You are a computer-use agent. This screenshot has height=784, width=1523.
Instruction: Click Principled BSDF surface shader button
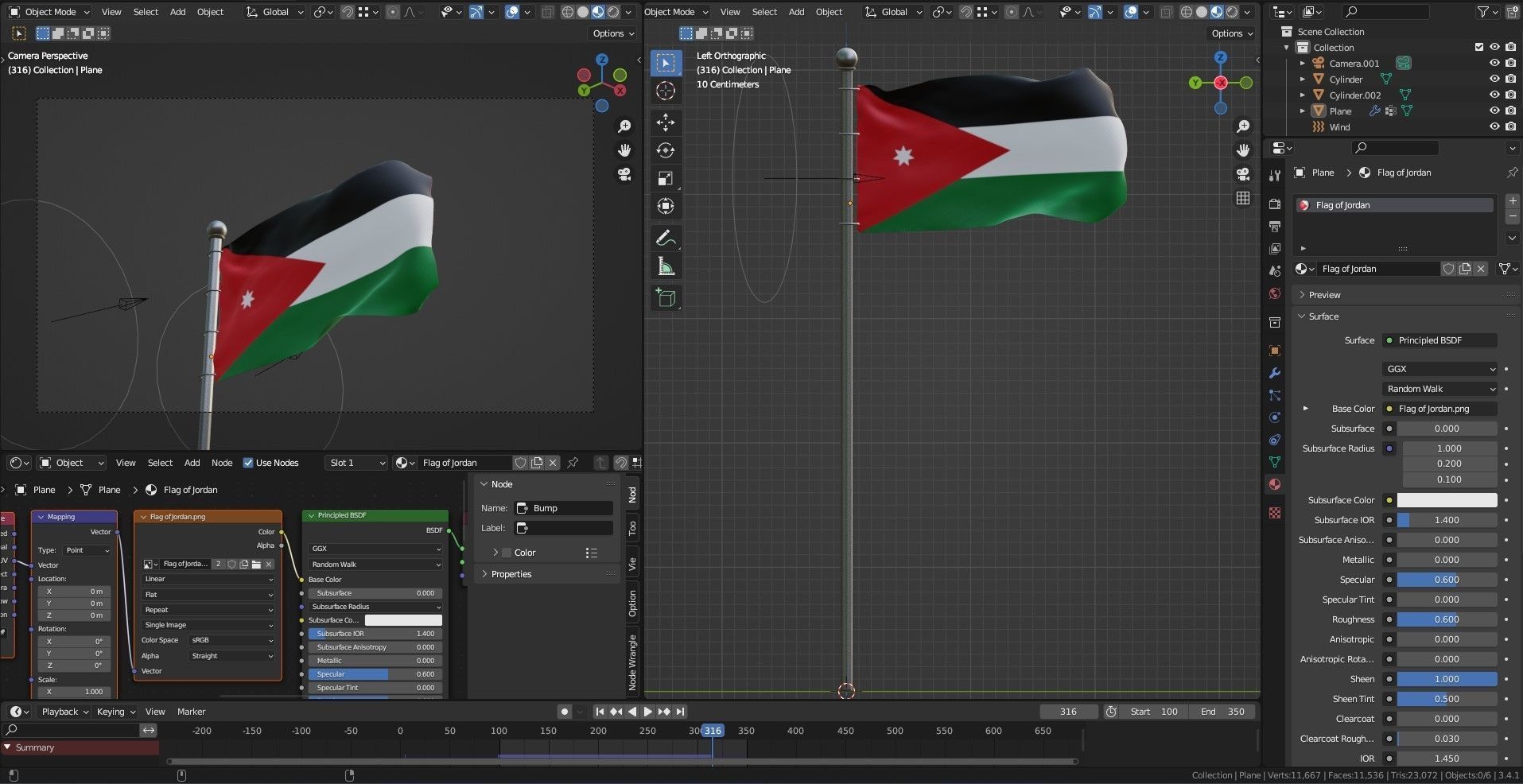1440,340
